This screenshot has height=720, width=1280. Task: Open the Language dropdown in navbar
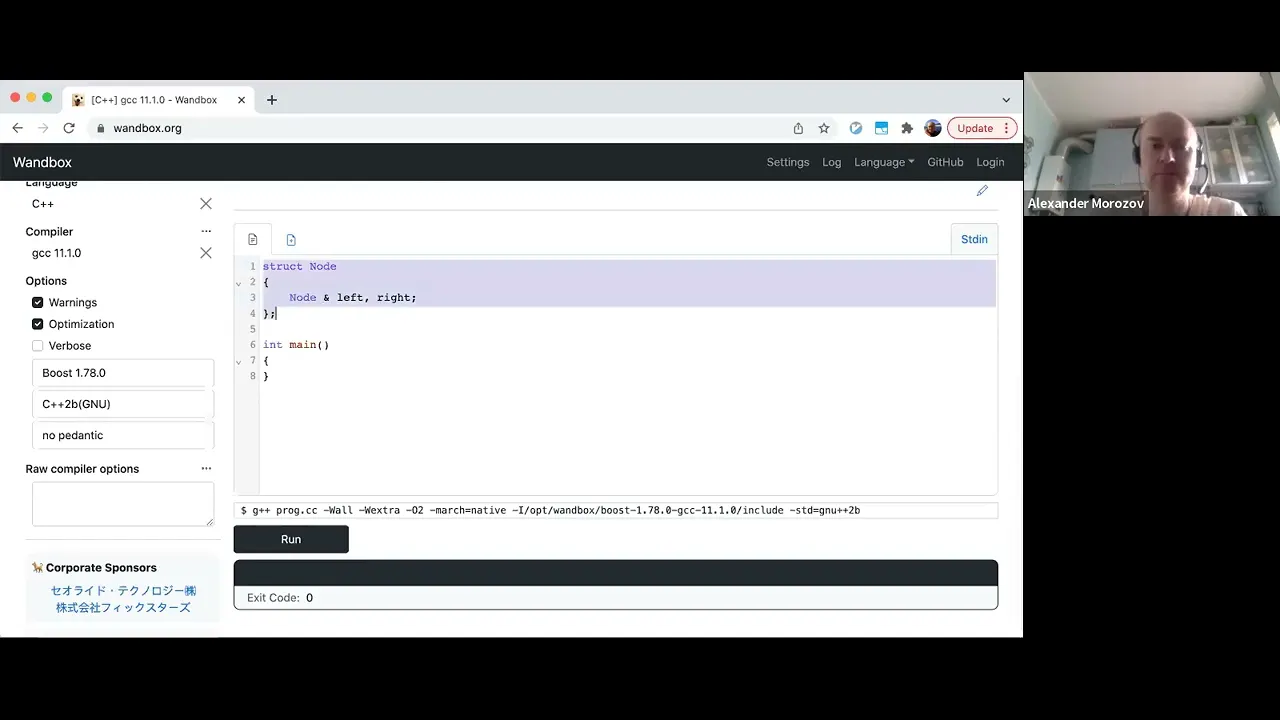(x=884, y=162)
